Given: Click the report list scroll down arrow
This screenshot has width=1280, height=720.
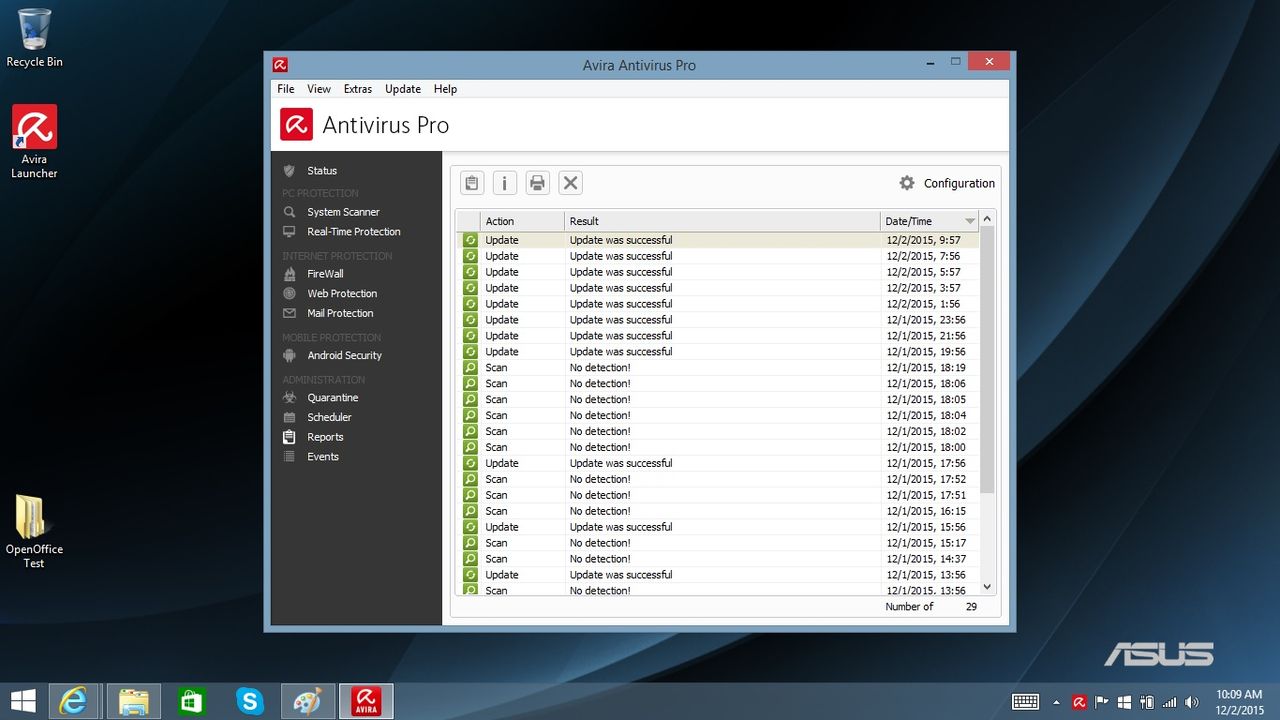Looking at the screenshot, I should (987, 588).
